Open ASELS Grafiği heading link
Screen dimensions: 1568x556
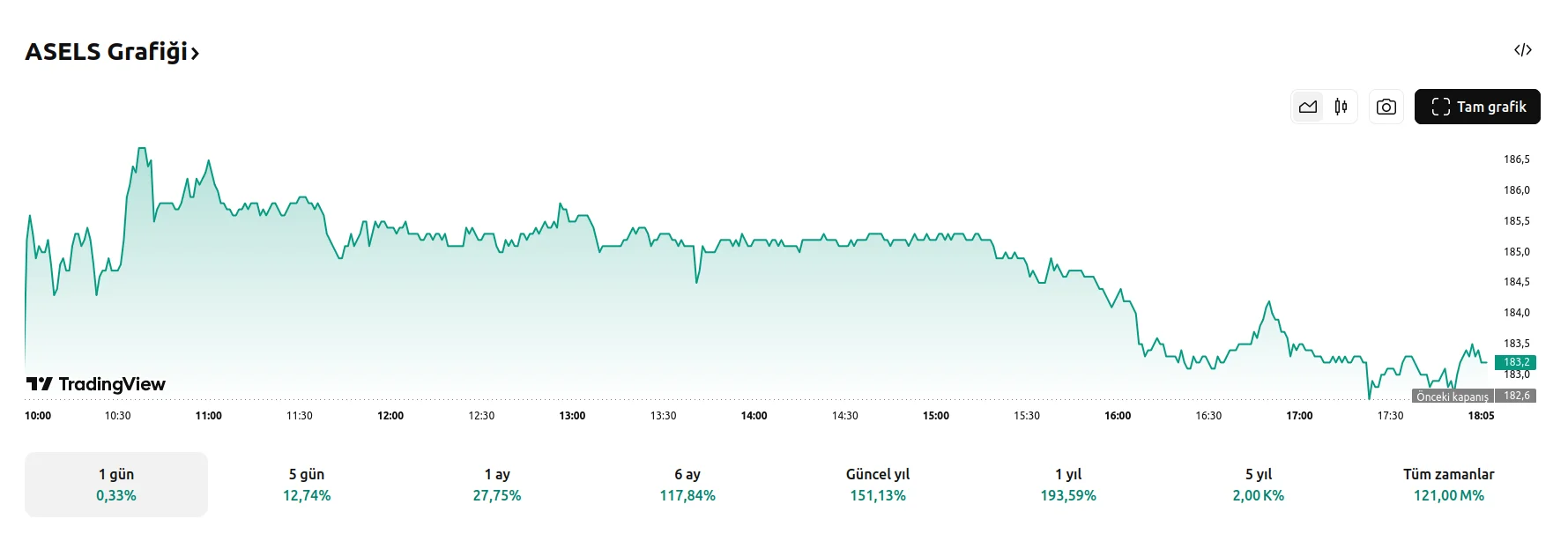pyautogui.click(x=106, y=52)
